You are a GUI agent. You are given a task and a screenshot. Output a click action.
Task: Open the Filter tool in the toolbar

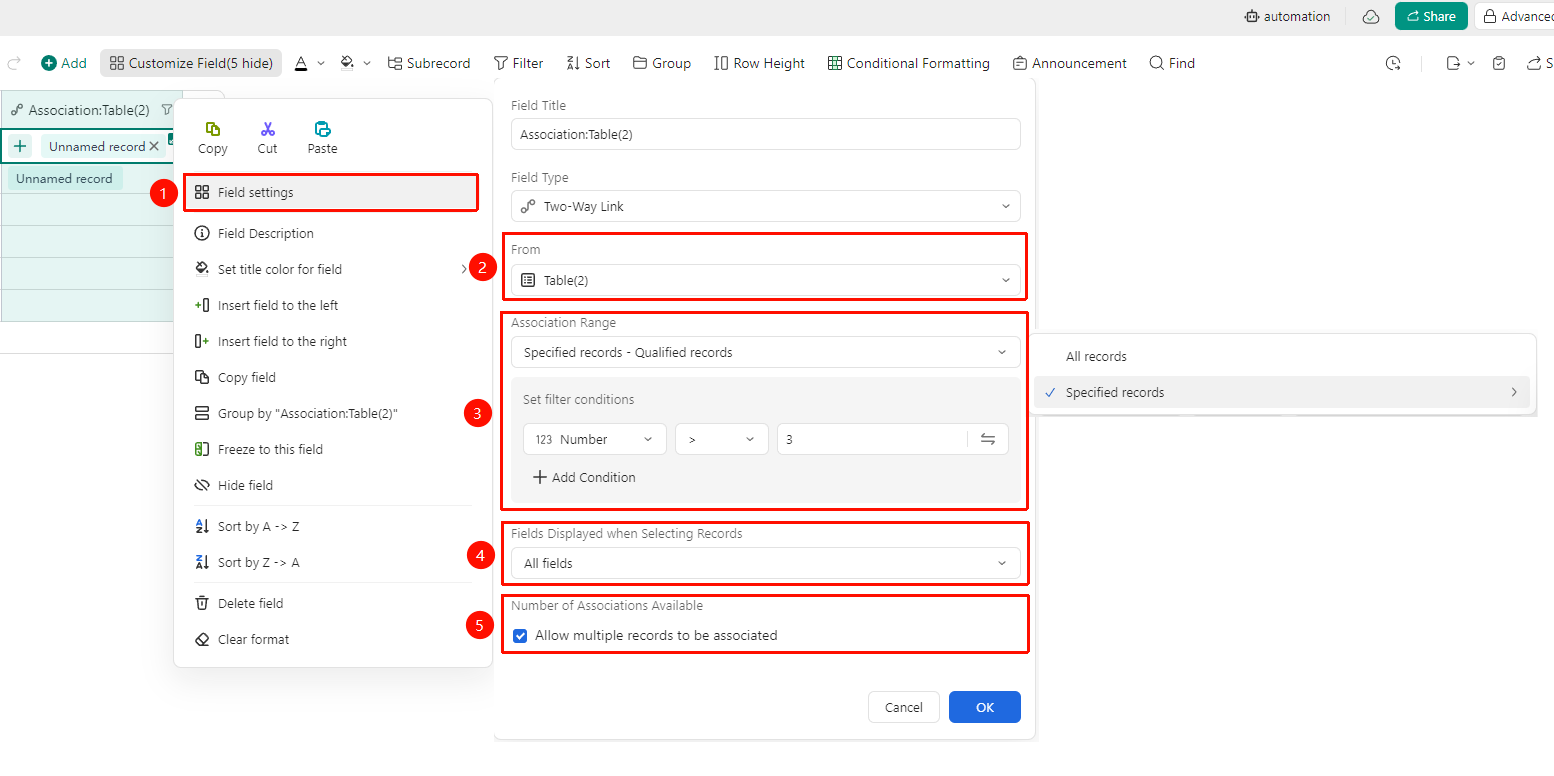518,63
